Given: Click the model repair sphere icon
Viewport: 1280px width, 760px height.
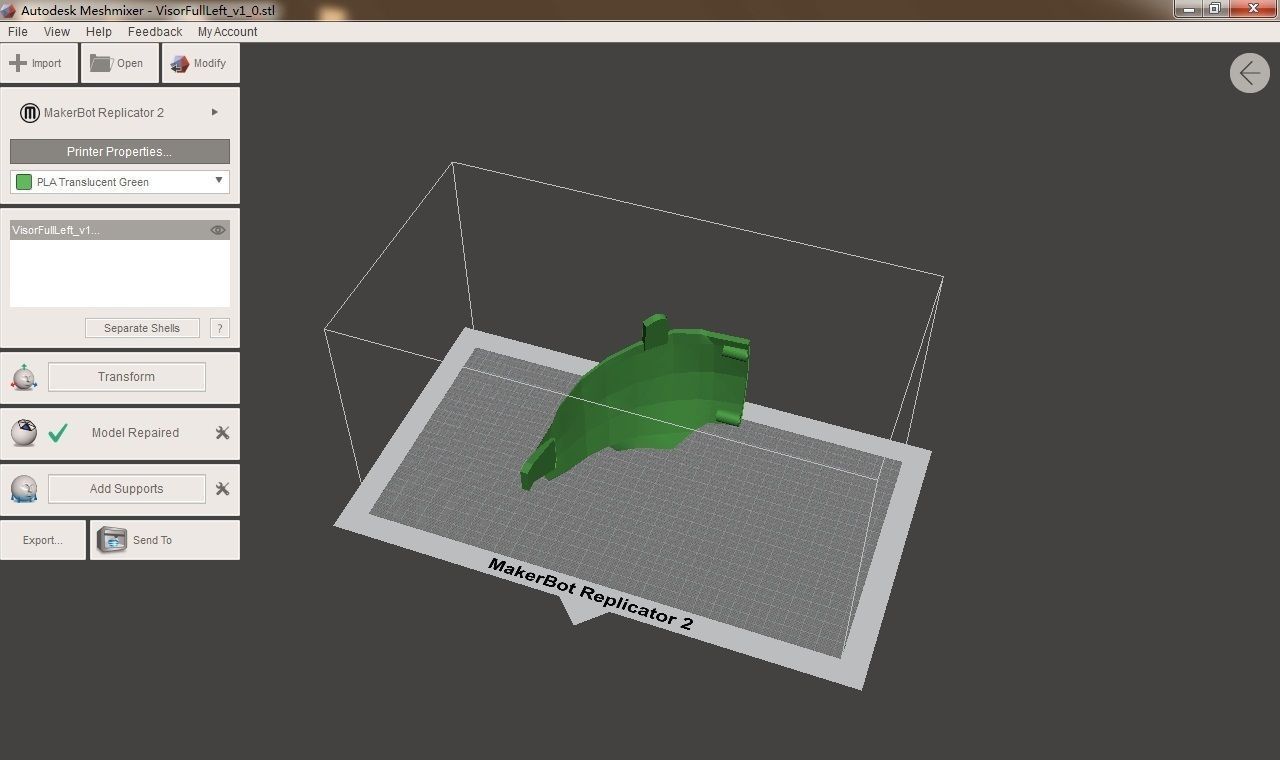Looking at the screenshot, I should tap(24, 433).
